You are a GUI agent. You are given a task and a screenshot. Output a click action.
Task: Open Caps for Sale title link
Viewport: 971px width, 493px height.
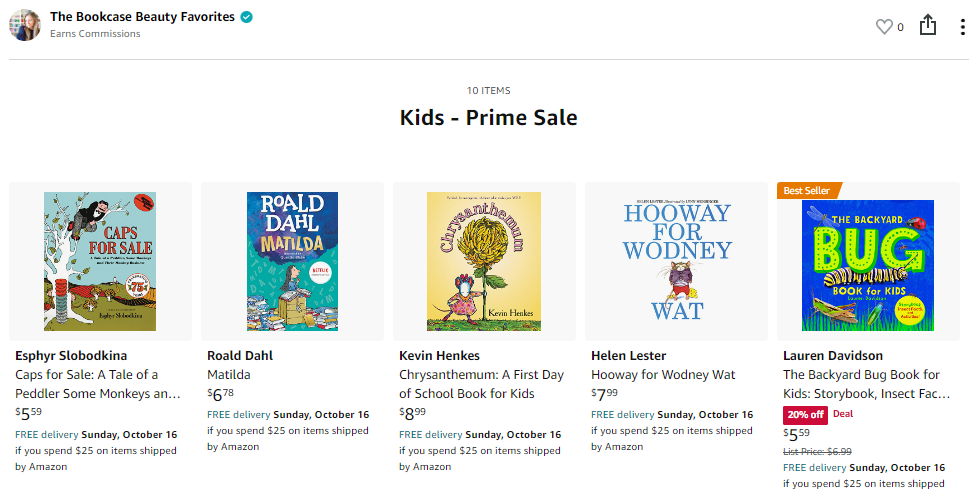click(x=98, y=384)
